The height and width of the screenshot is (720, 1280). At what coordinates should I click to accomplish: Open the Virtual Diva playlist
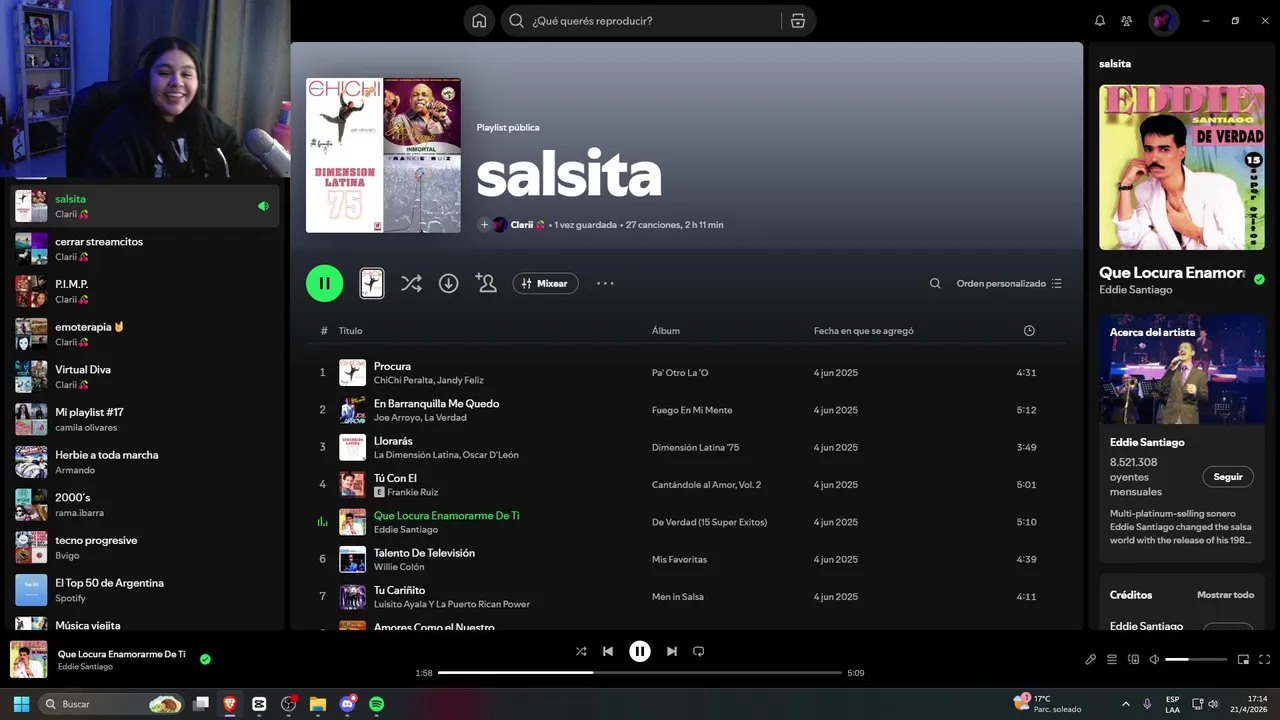(145, 376)
